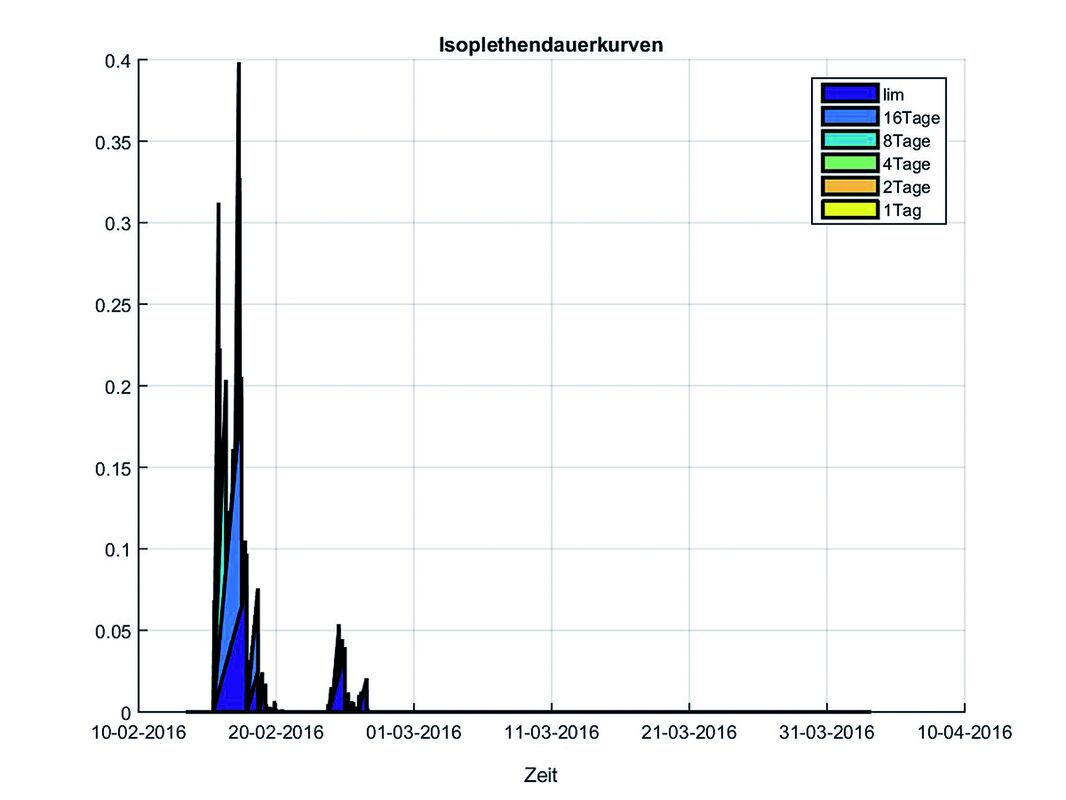Click the 10-04-2016 date tick label

[964, 733]
